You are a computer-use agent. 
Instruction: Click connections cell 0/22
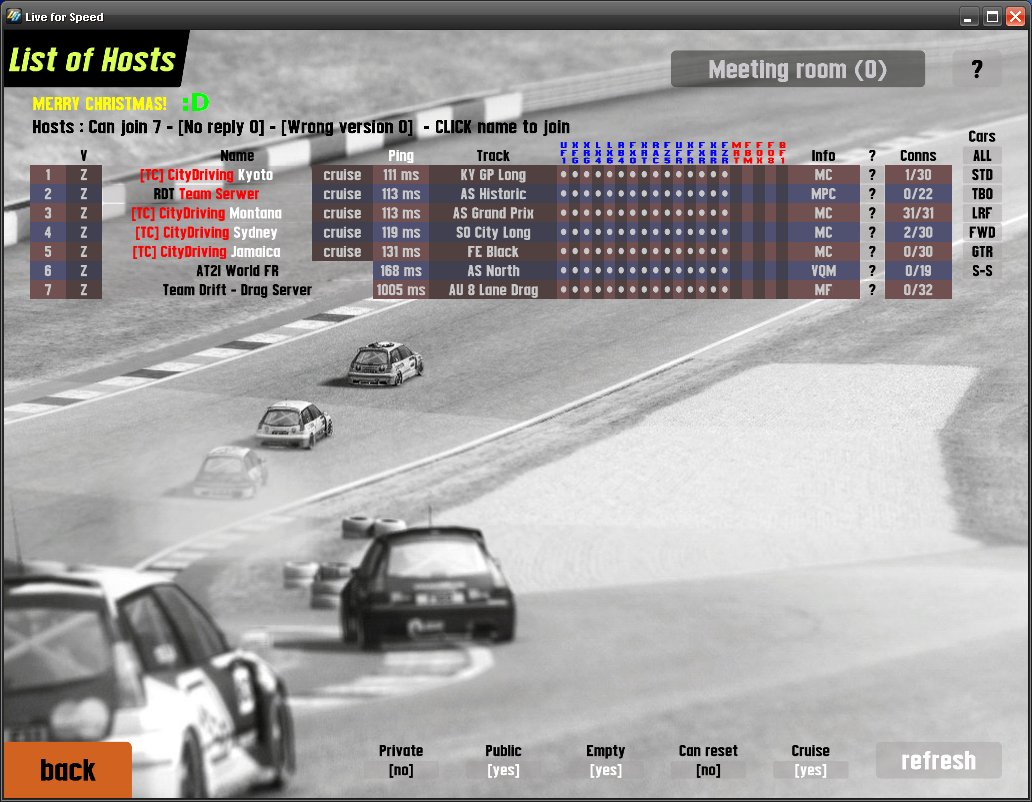click(x=918, y=194)
